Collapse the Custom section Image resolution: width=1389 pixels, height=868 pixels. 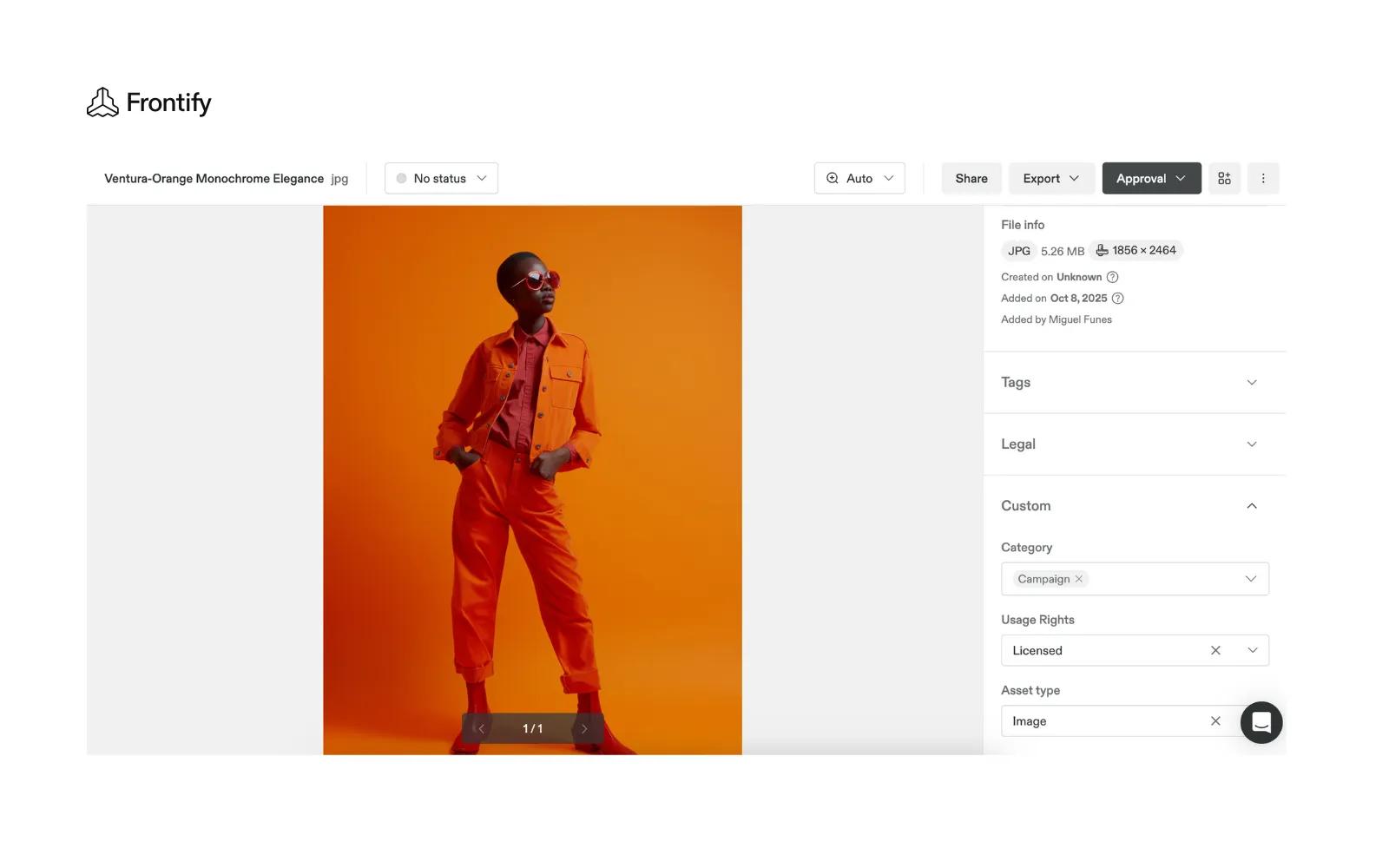tap(1251, 506)
